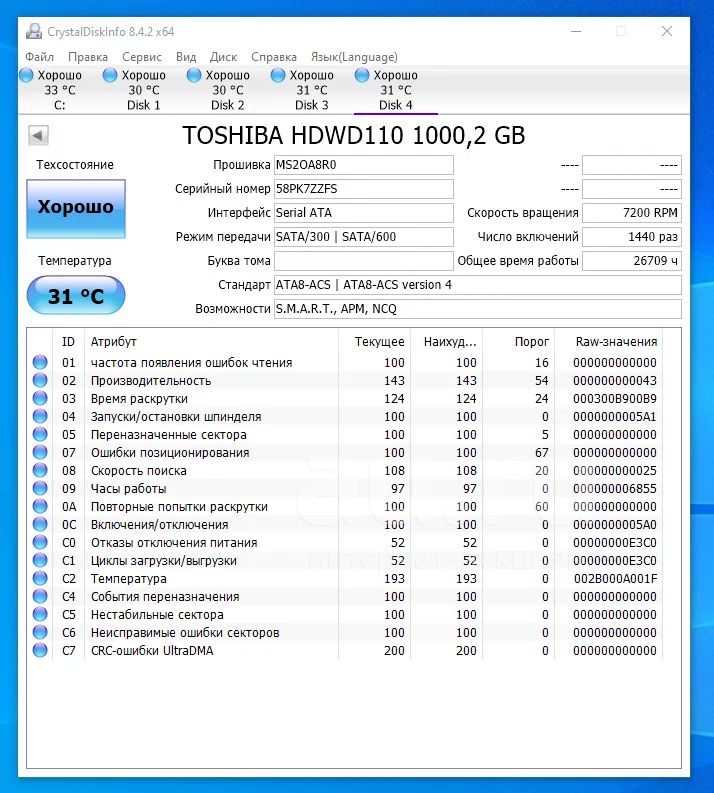The image size is (714, 793).
Task: Click the Возможности field S.M.A.R.T., APM, NCQ
Action: click(478, 309)
